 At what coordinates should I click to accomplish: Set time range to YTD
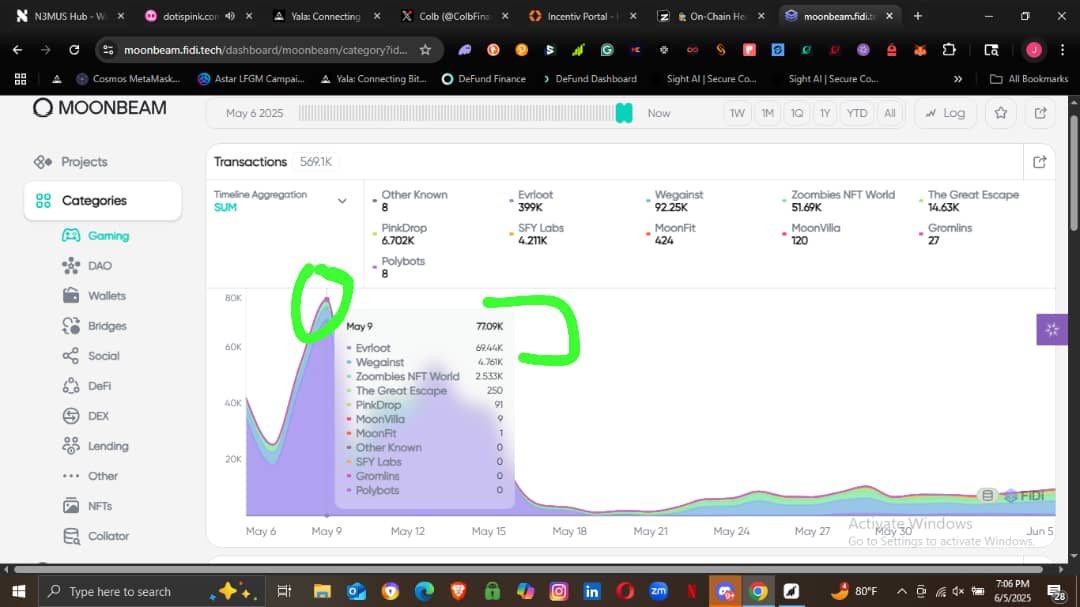(857, 113)
